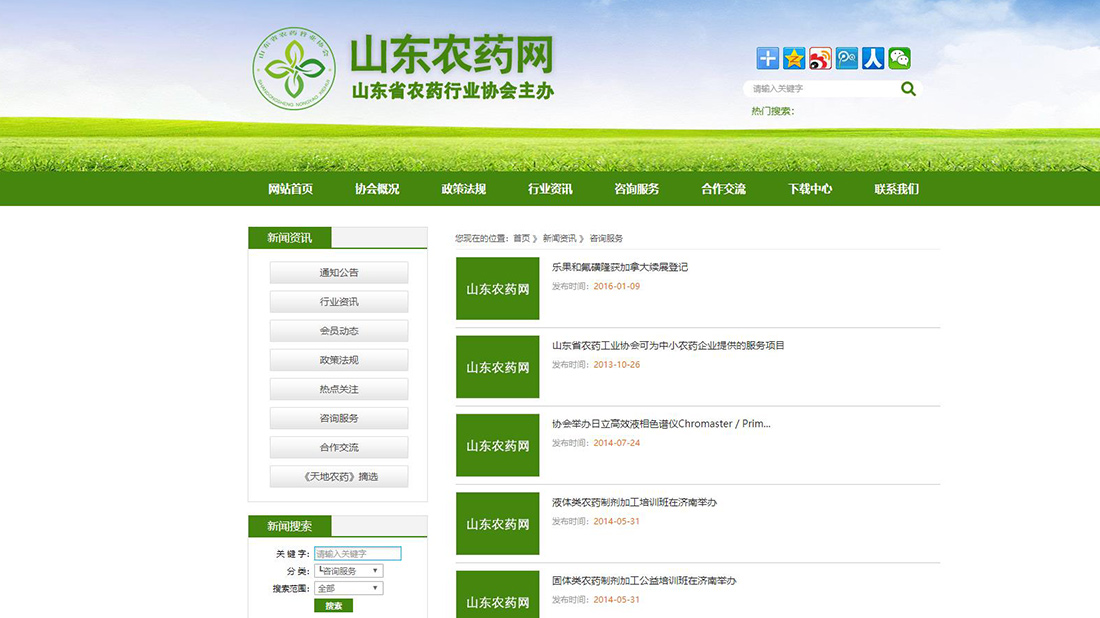The image size is (1100, 618).
Task: Share to Renren via its icon
Action: click(x=874, y=58)
